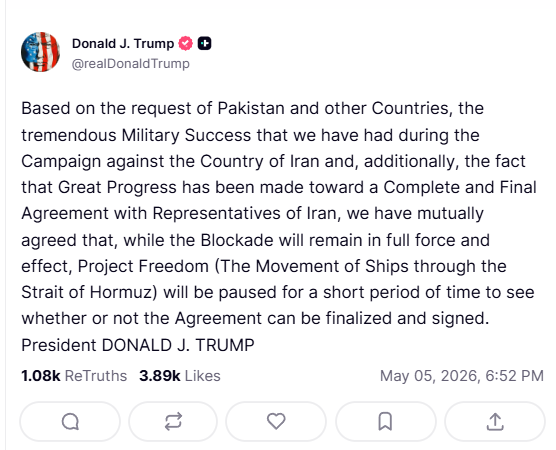Click the President DONALD J. TRUMP signature line
The image size is (556, 450).
point(138,345)
